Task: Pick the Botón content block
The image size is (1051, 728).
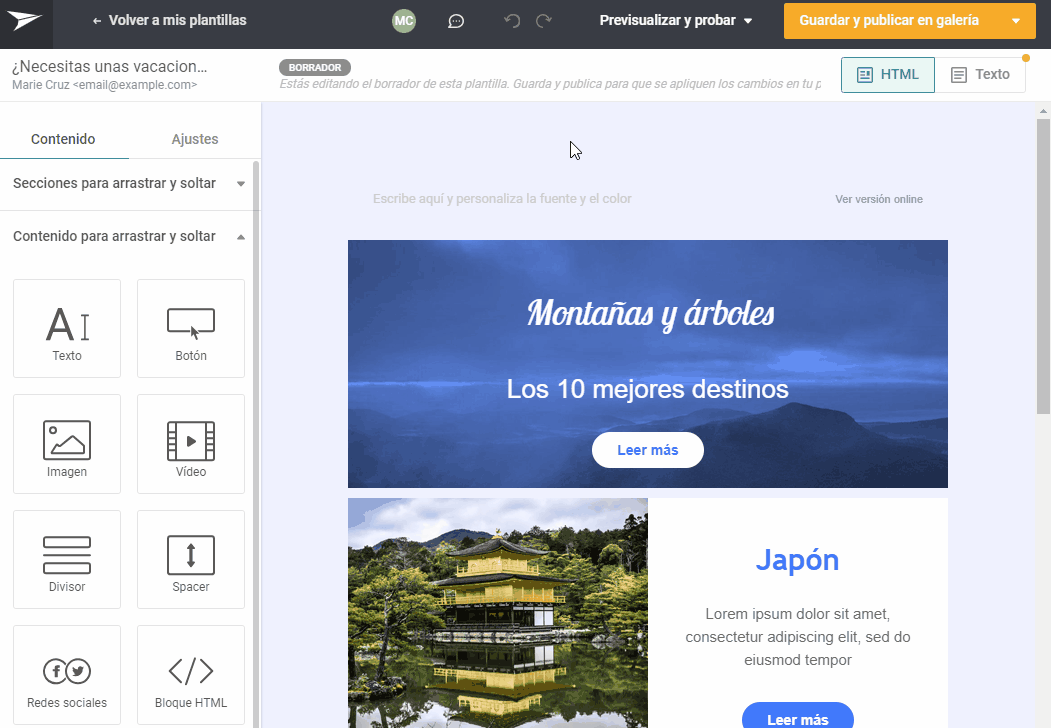Action: 191,328
